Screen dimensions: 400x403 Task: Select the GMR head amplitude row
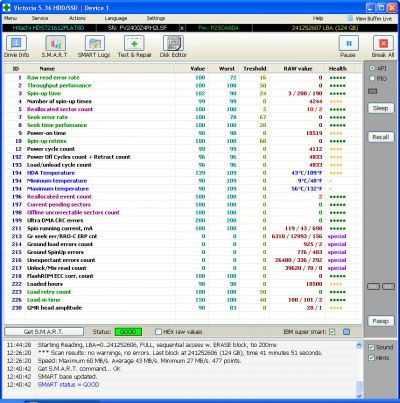(183, 308)
